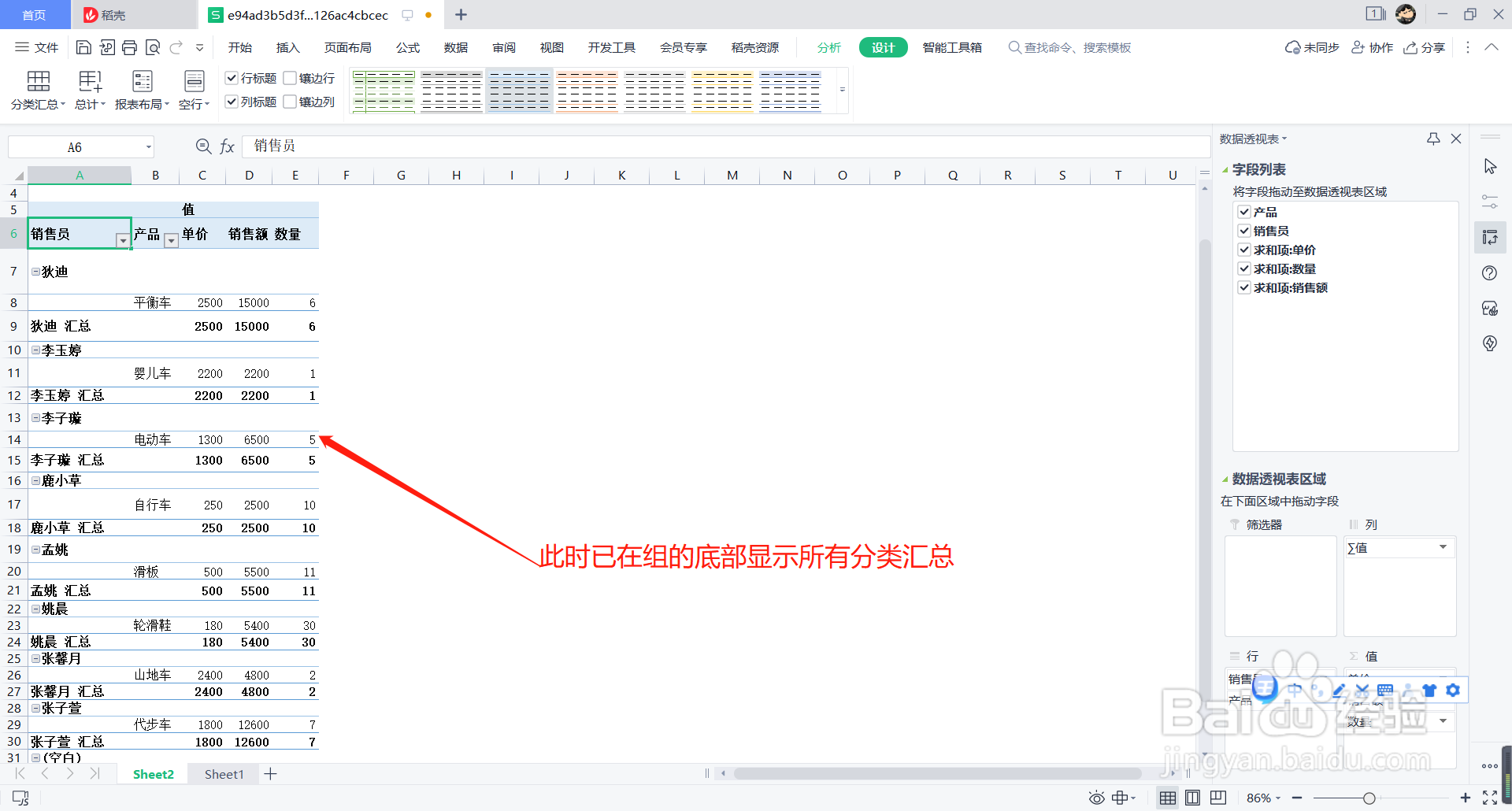This screenshot has height=811, width=1512.
Task: Open the 分类汇总 subtotal tool
Action: pos(38,90)
